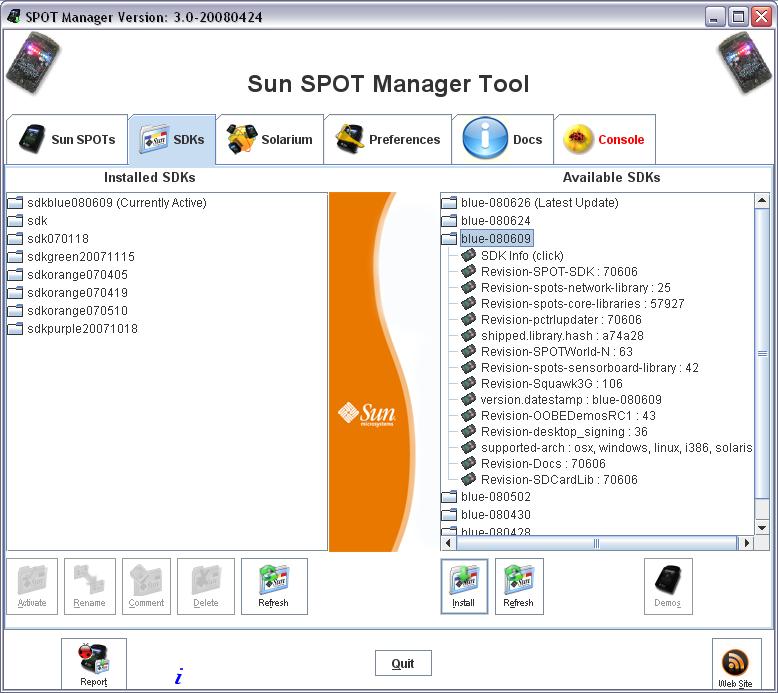Collapse the blue-080609 folder node
Viewport: 778px width, 693px height.
tap(449, 239)
